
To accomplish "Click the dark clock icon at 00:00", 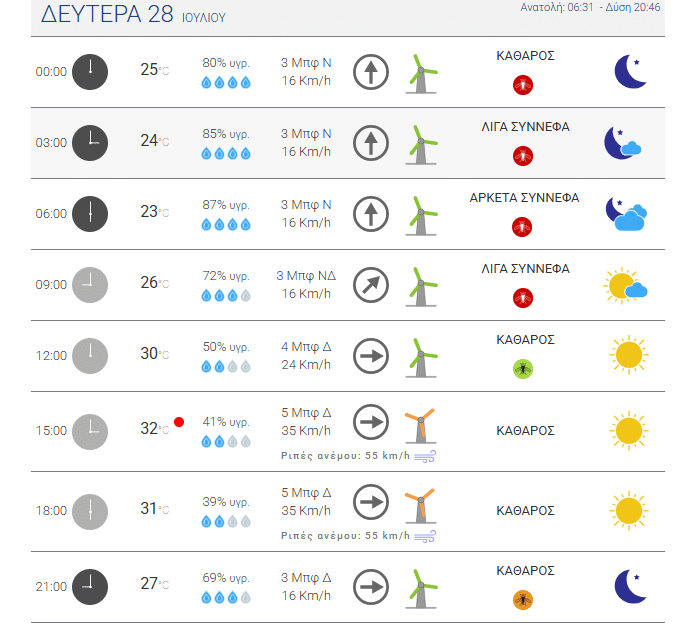I will click(90, 72).
